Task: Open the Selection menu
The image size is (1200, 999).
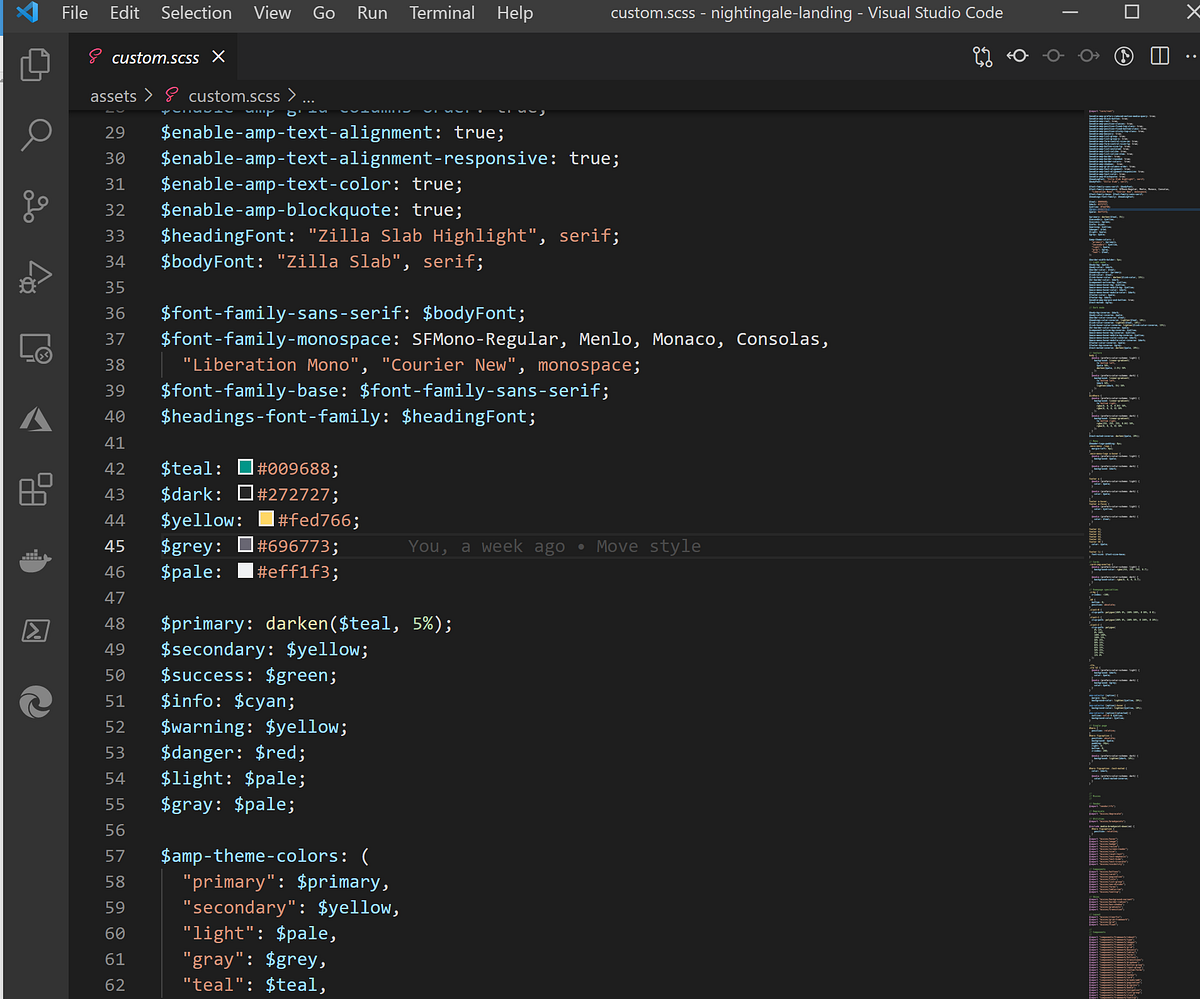Action: (x=196, y=13)
